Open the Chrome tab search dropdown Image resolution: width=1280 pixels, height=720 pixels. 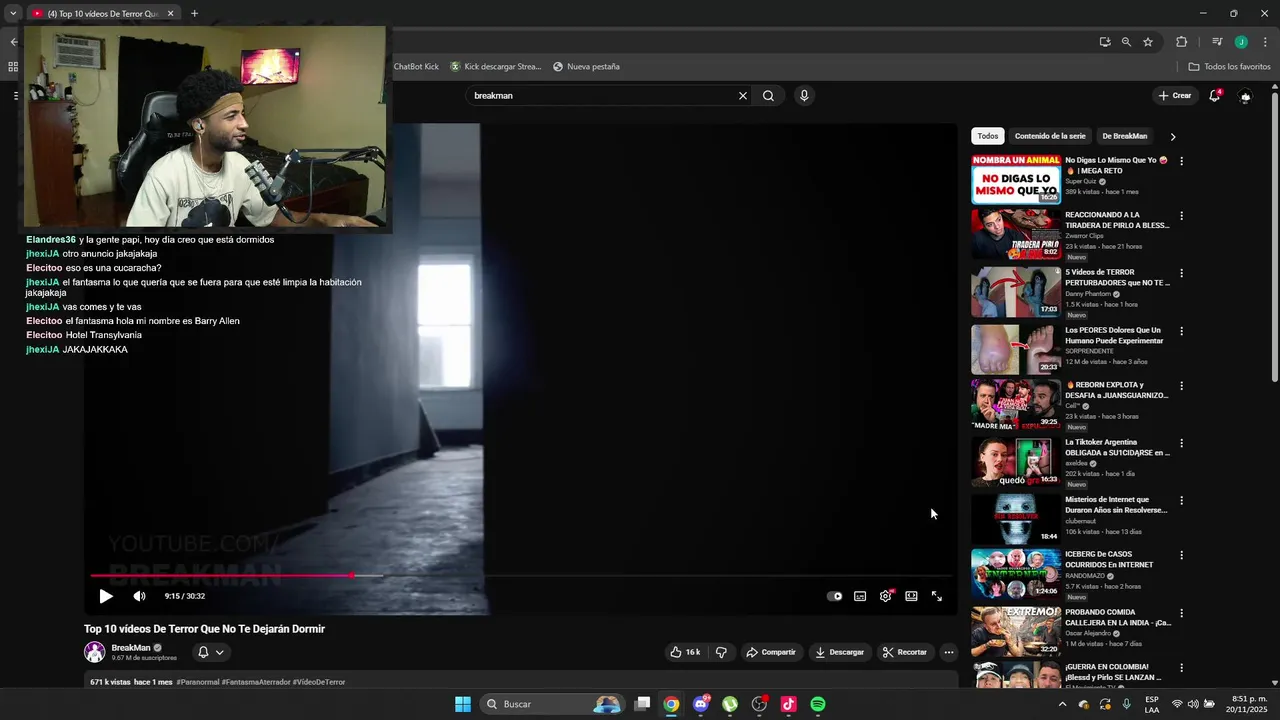13,13
